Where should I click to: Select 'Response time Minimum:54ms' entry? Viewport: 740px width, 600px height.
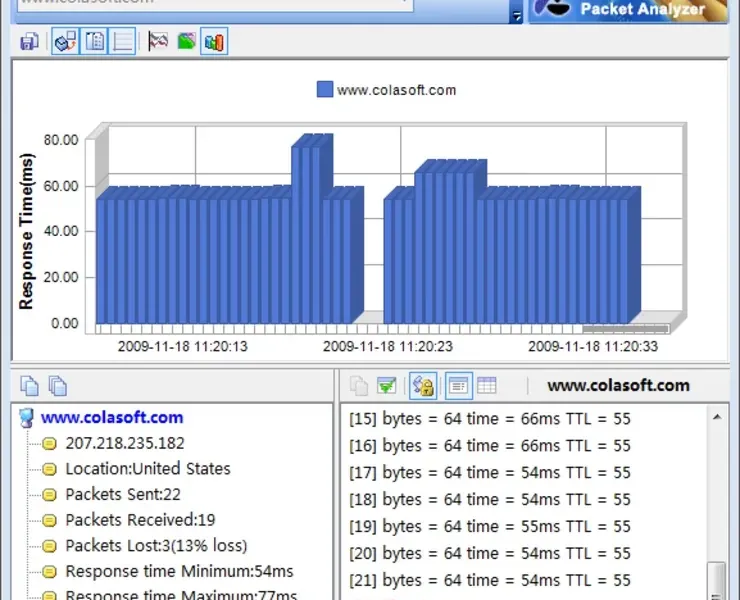coord(179,571)
